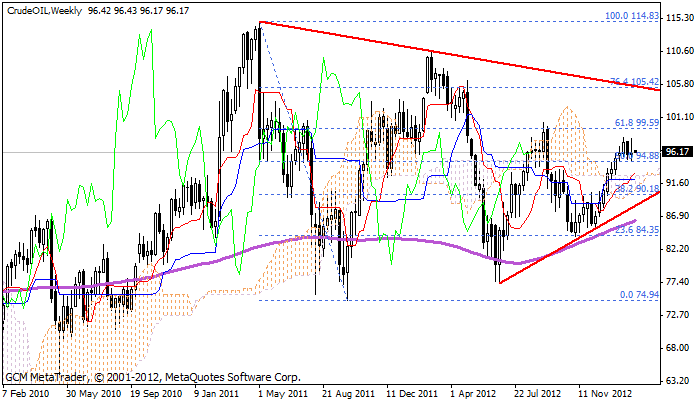Select the 0.0 Fibonacci label at 74.94
This screenshot has width=700, height=402.
point(638,294)
